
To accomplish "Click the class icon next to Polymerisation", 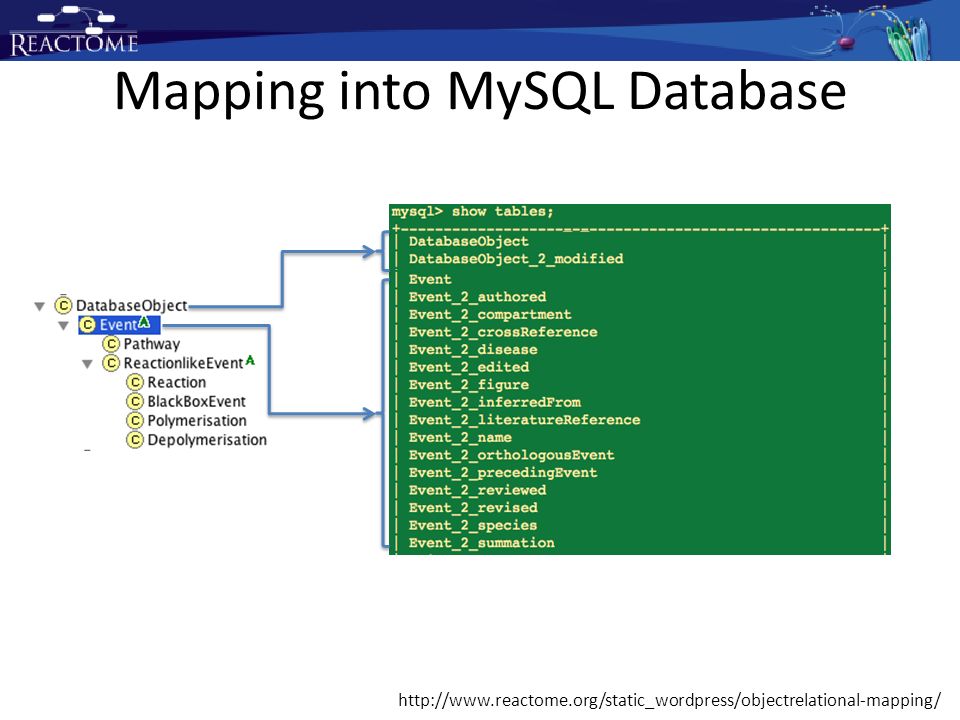I will pos(135,421).
